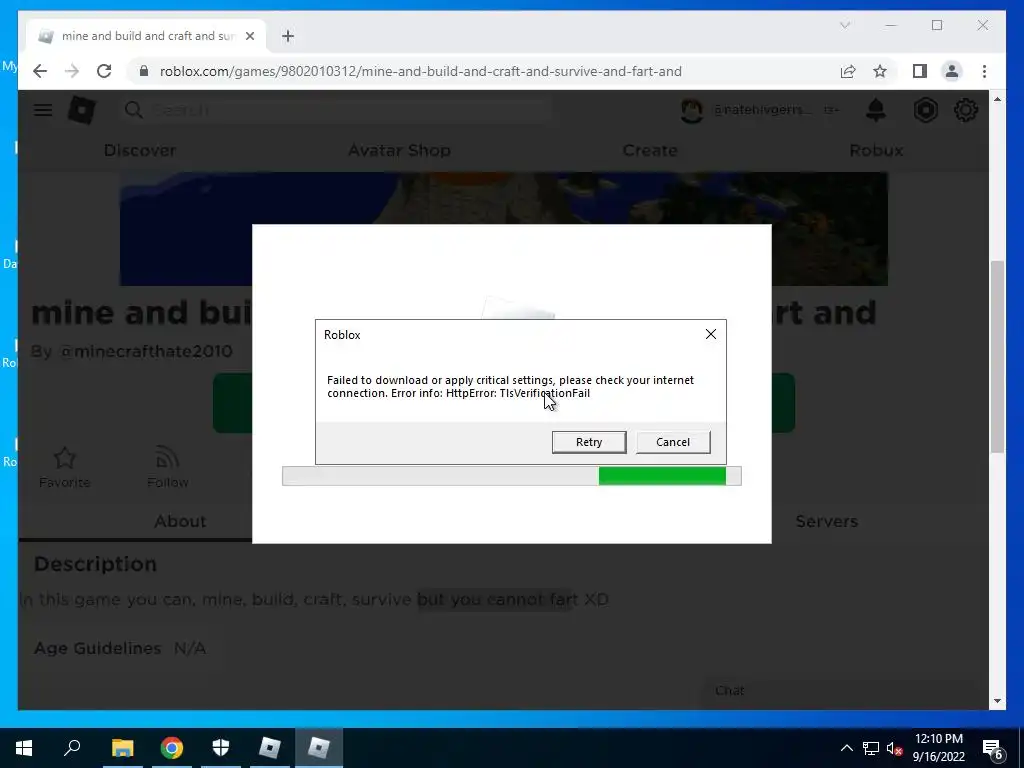1024x768 pixels.
Task: Share this page icon in the address bar
Action: (x=848, y=71)
